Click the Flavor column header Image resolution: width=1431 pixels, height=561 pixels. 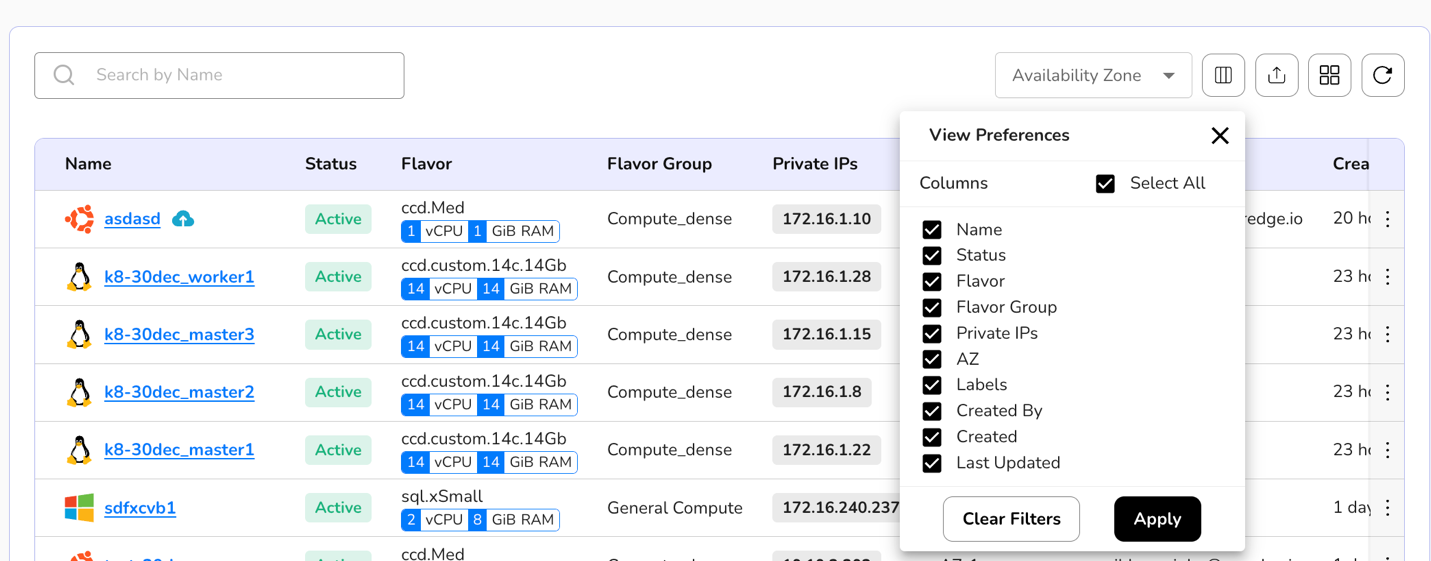(426, 164)
